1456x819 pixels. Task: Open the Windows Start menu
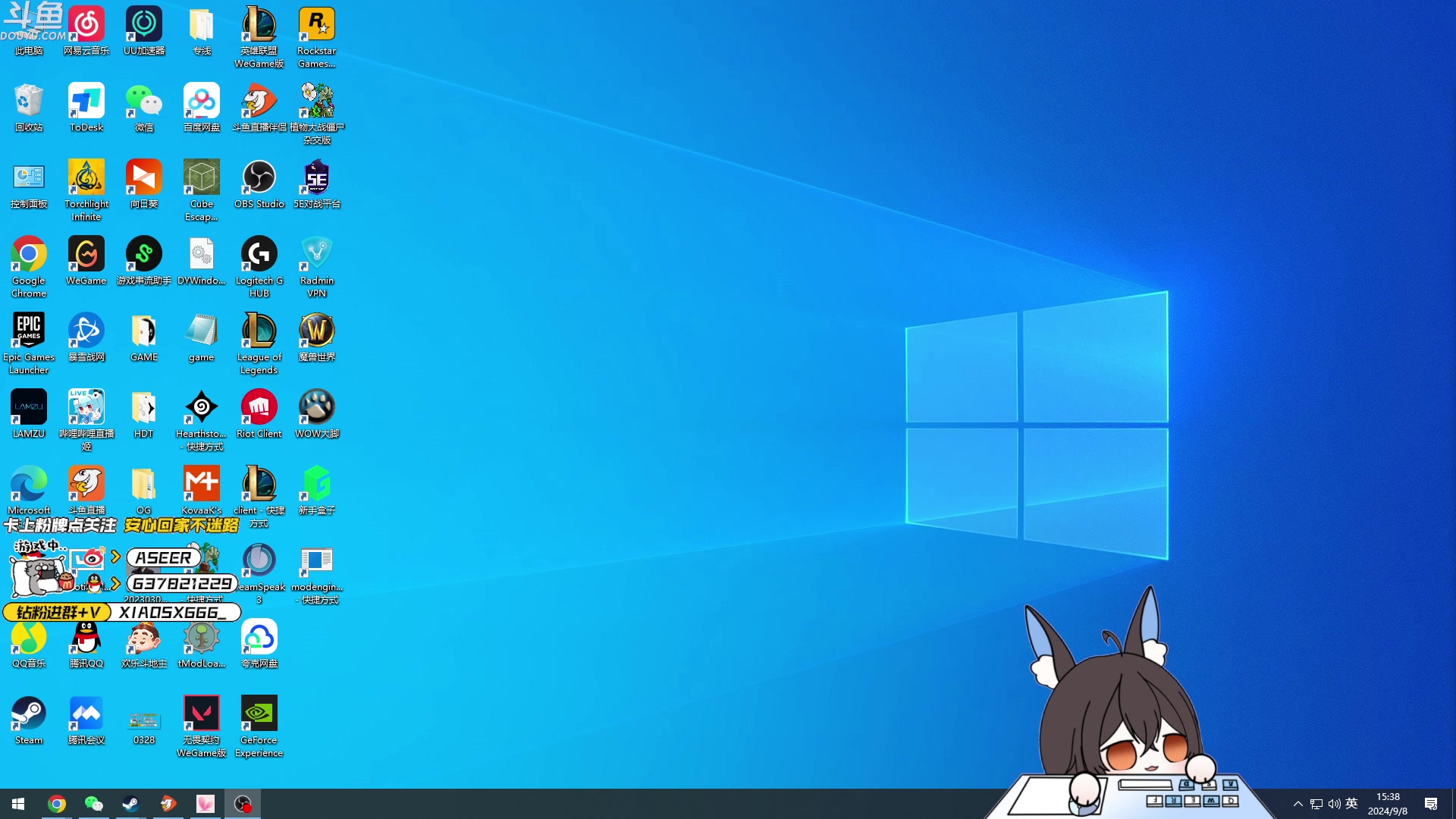click(18, 804)
